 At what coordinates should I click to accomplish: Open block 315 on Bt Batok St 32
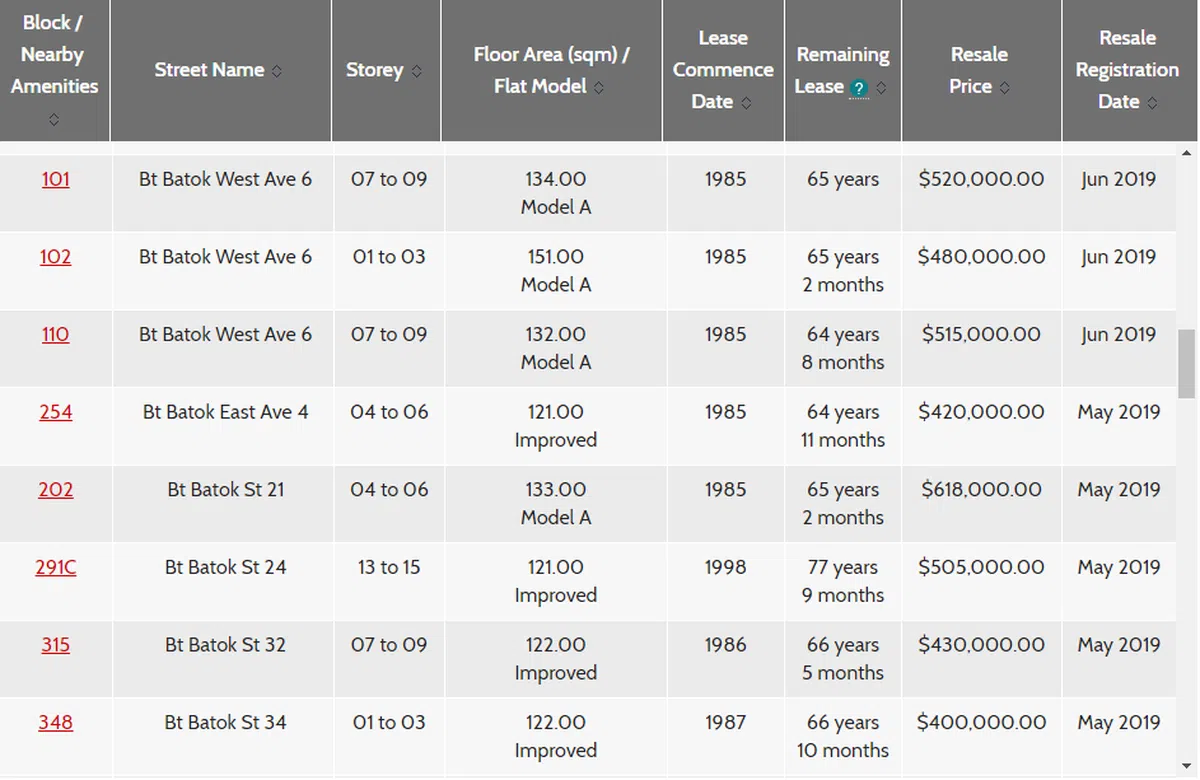pos(56,645)
